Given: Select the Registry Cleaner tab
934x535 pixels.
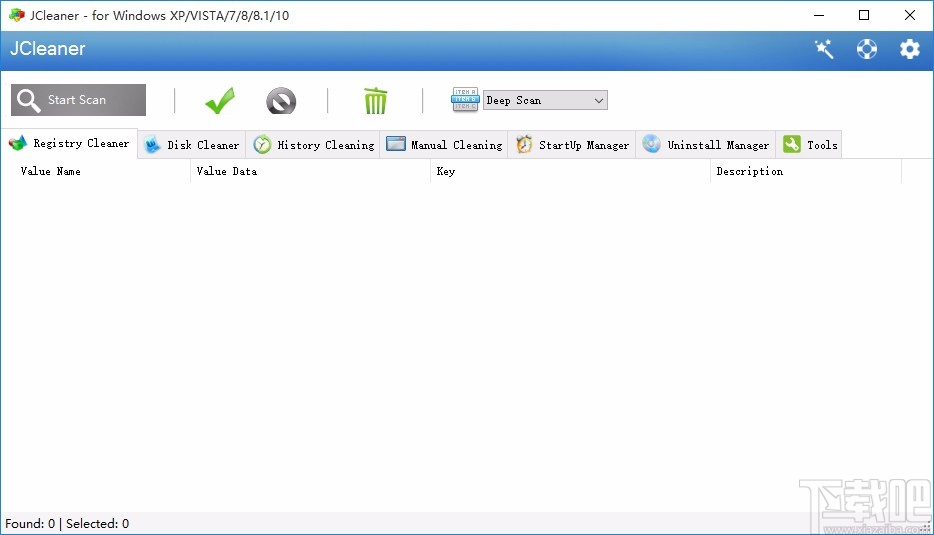Looking at the screenshot, I should pos(69,143).
